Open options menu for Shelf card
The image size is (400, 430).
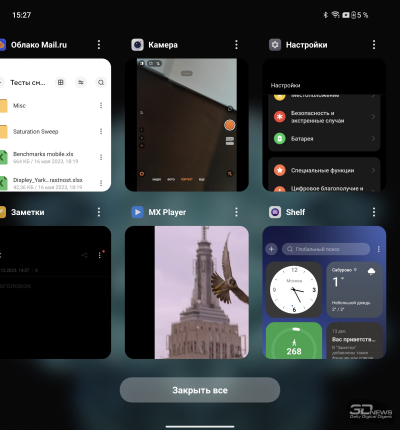pyautogui.click(x=374, y=212)
